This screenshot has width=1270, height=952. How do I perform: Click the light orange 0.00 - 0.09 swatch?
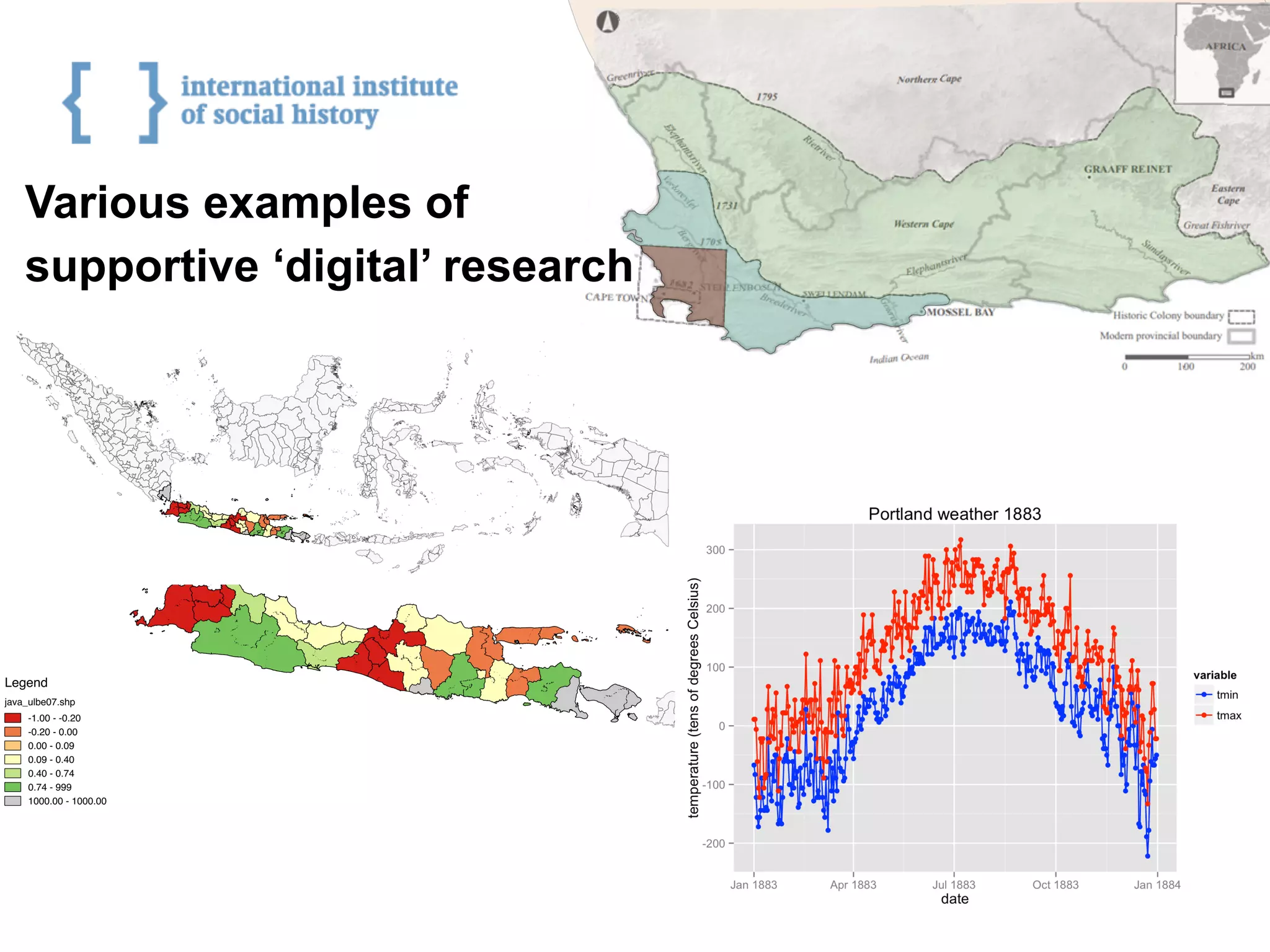[x=13, y=746]
